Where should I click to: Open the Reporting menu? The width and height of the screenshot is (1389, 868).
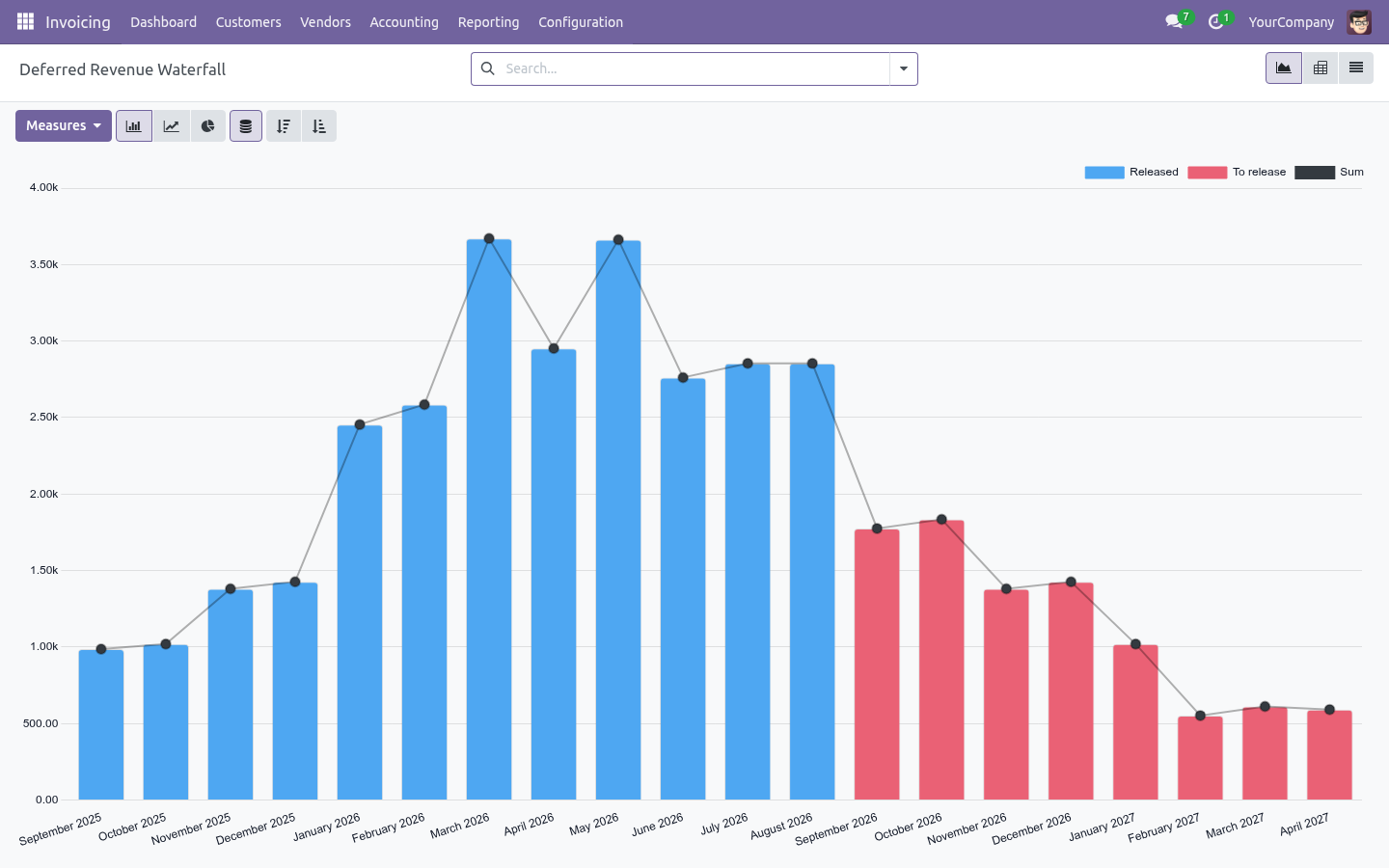click(x=488, y=21)
